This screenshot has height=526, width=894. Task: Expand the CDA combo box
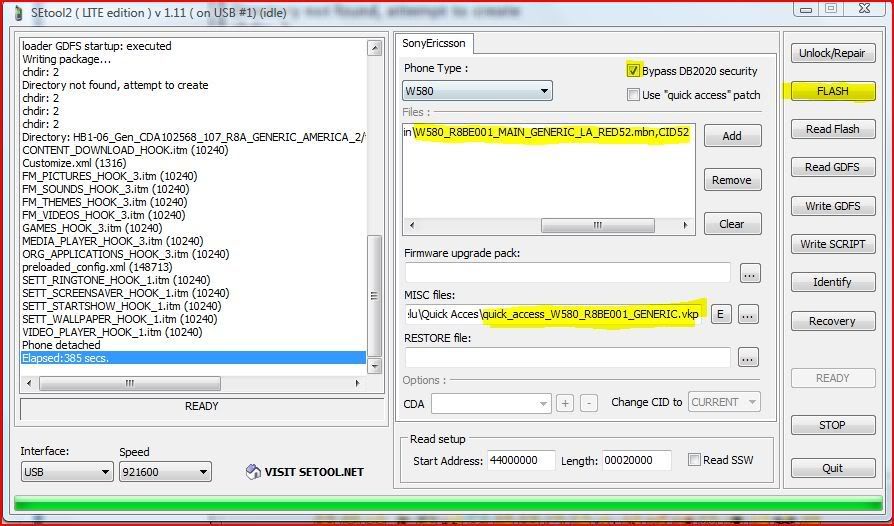(491, 403)
